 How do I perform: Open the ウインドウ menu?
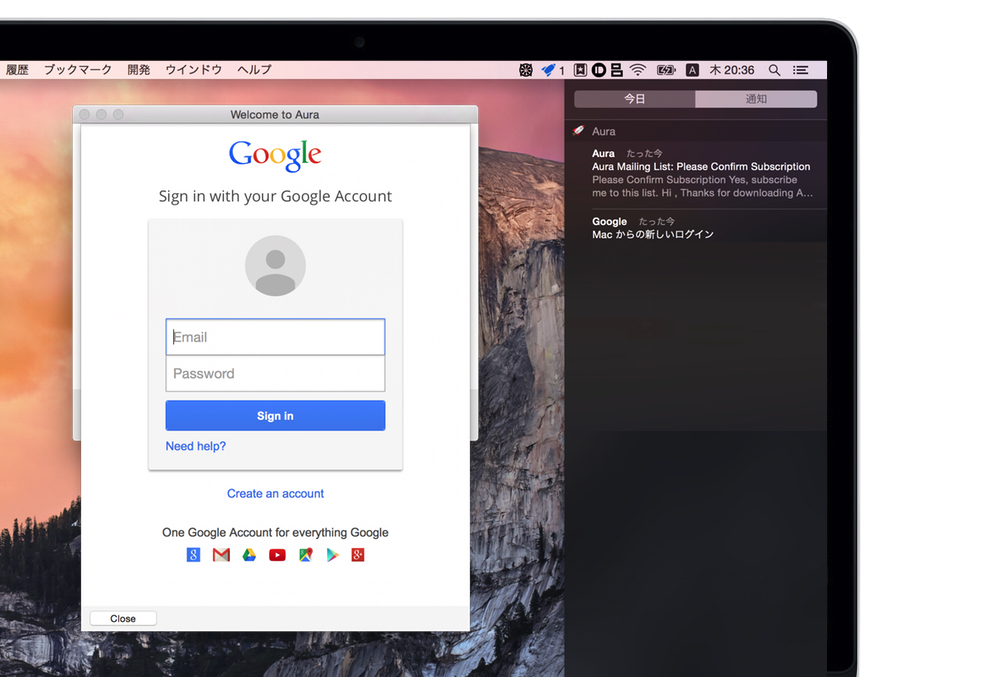[x=193, y=69]
